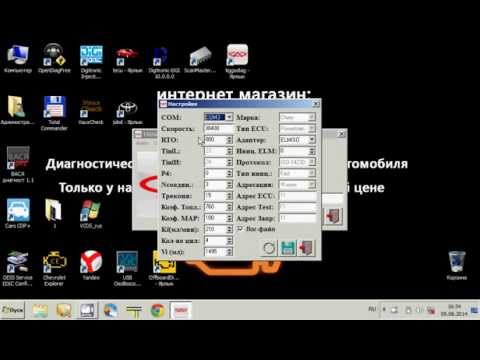
Task: Open the Digitronic Injection desktop shortcut
Action: pos(91,62)
